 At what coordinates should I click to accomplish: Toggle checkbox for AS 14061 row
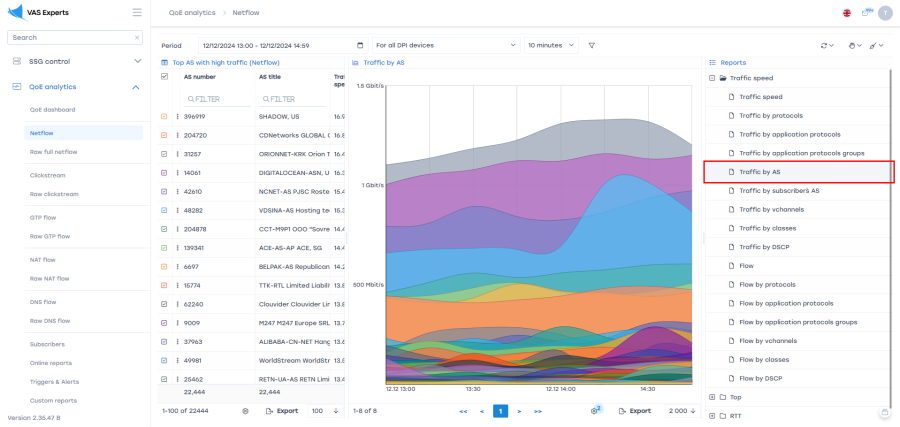click(x=165, y=172)
